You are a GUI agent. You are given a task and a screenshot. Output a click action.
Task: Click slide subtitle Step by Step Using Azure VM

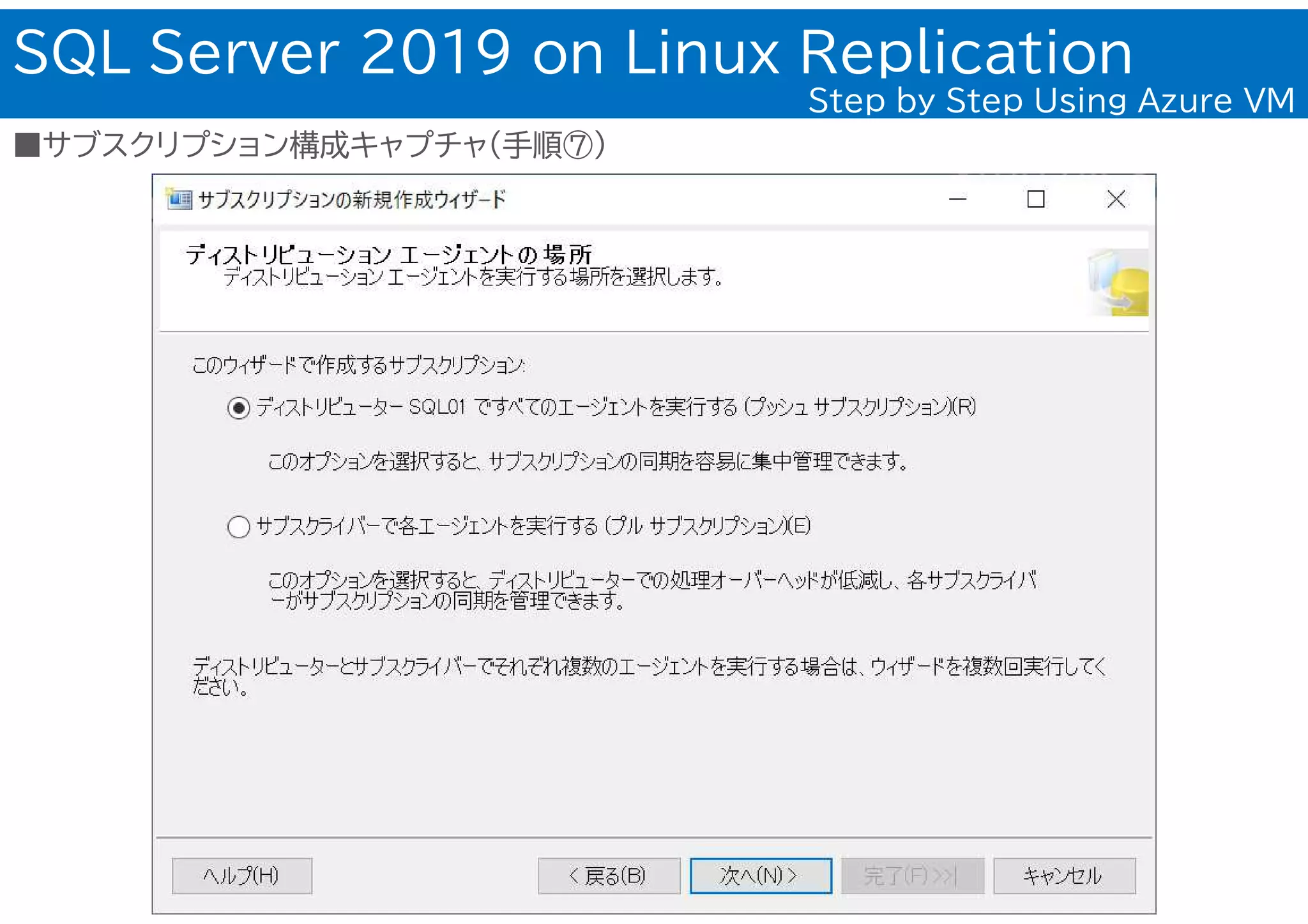(1051, 101)
